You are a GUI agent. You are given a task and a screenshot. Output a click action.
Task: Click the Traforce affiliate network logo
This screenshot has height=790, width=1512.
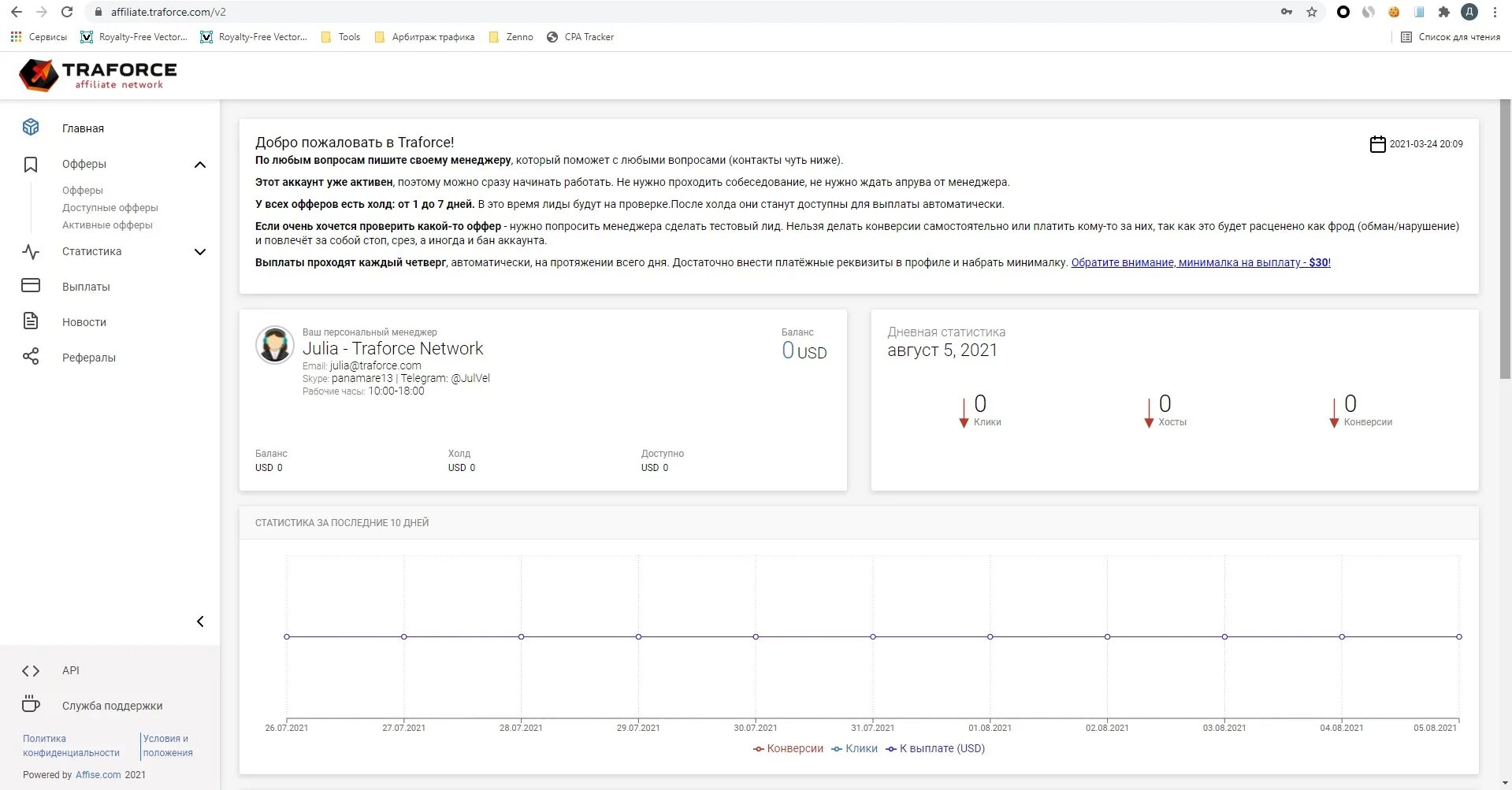(x=98, y=75)
